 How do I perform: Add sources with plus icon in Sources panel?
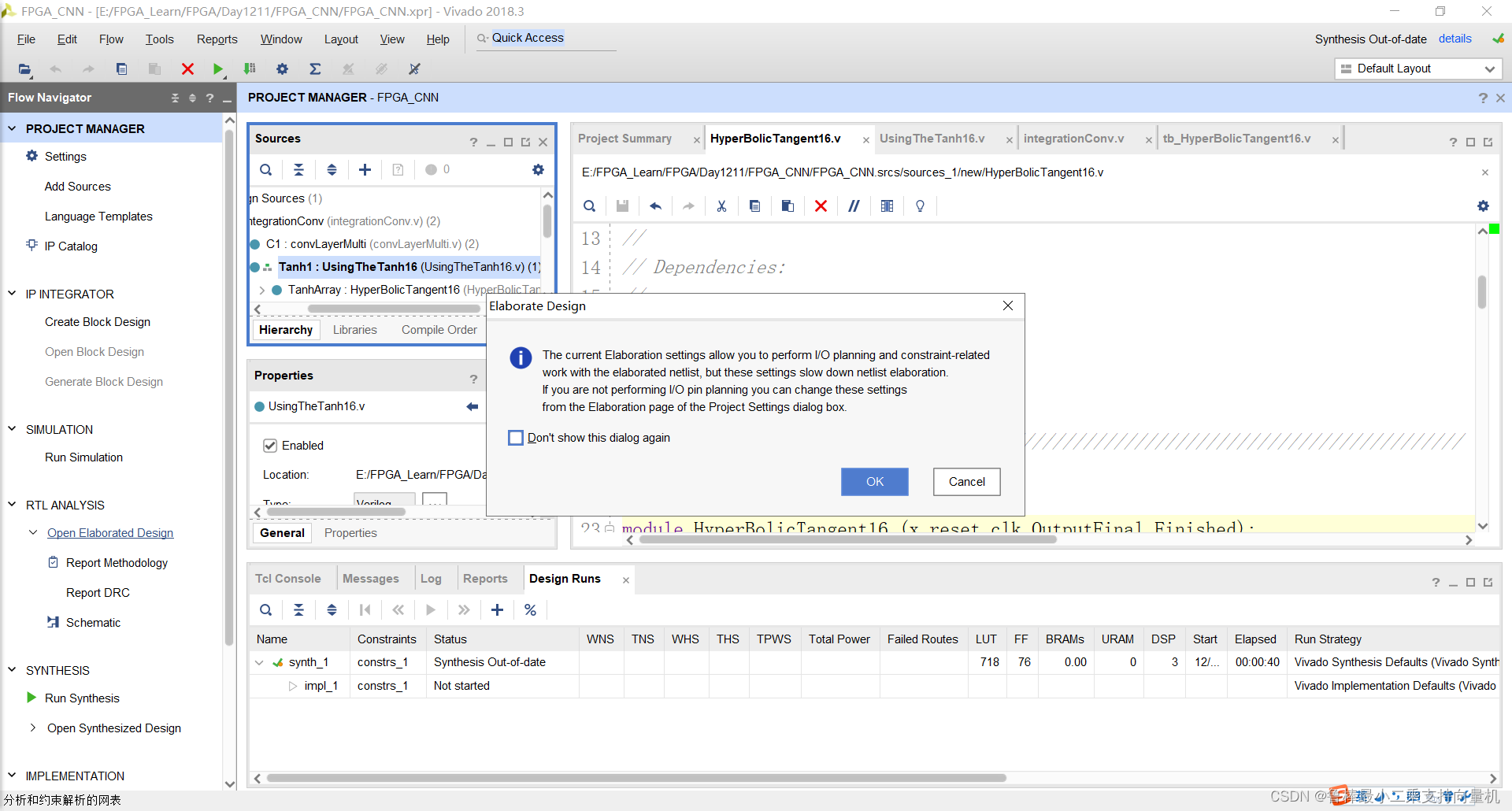[365, 170]
